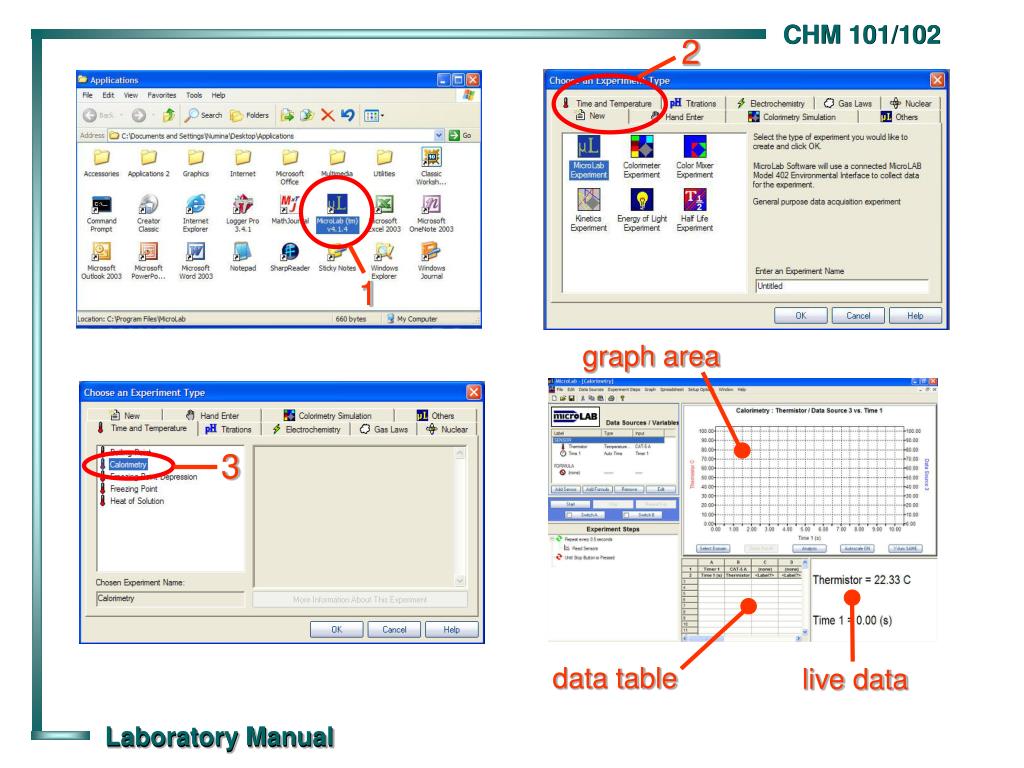Open the MicroLab (tm) v4.1.4 shortcut
The height and width of the screenshot is (768, 1024).
pyautogui.click(x=337, y=214)
